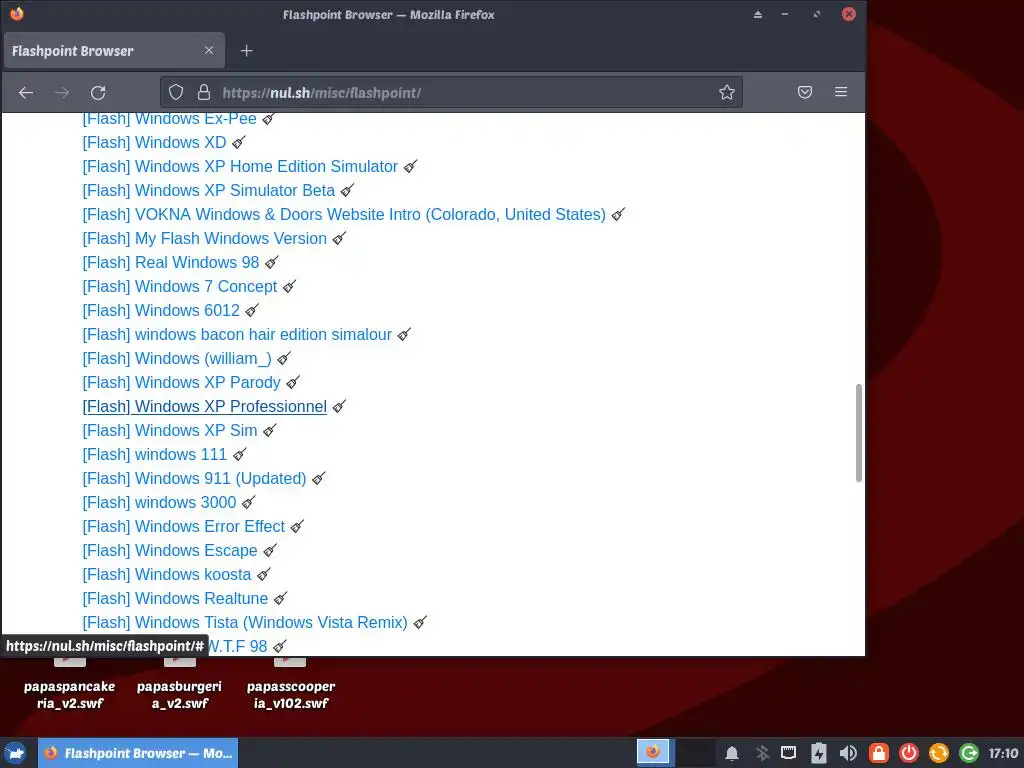Open Windows XP Sim link
The height and width of the screenshot is (768, 1024).
(x=170, y=431)
